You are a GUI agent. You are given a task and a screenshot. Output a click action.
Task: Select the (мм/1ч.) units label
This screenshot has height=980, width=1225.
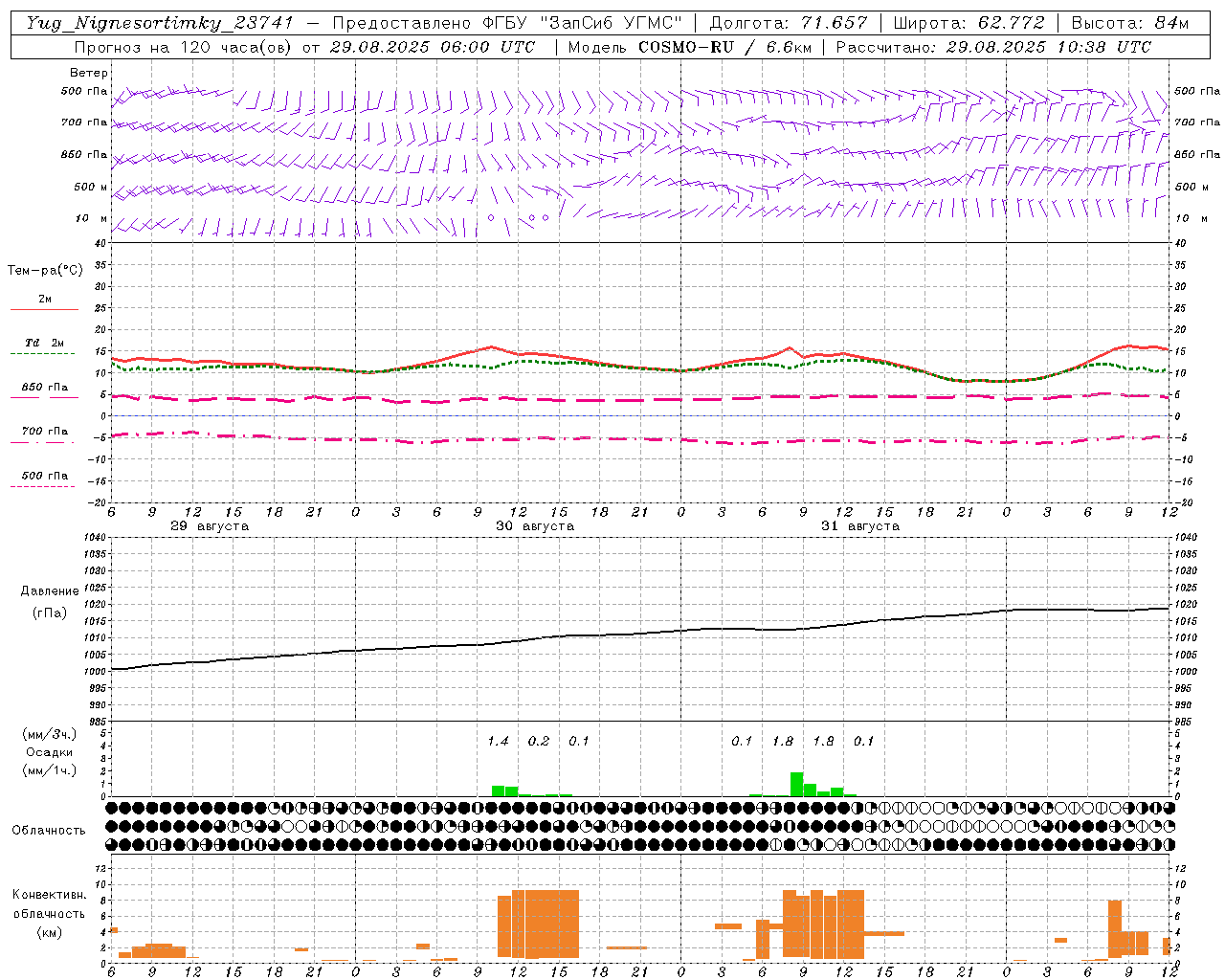50,770
